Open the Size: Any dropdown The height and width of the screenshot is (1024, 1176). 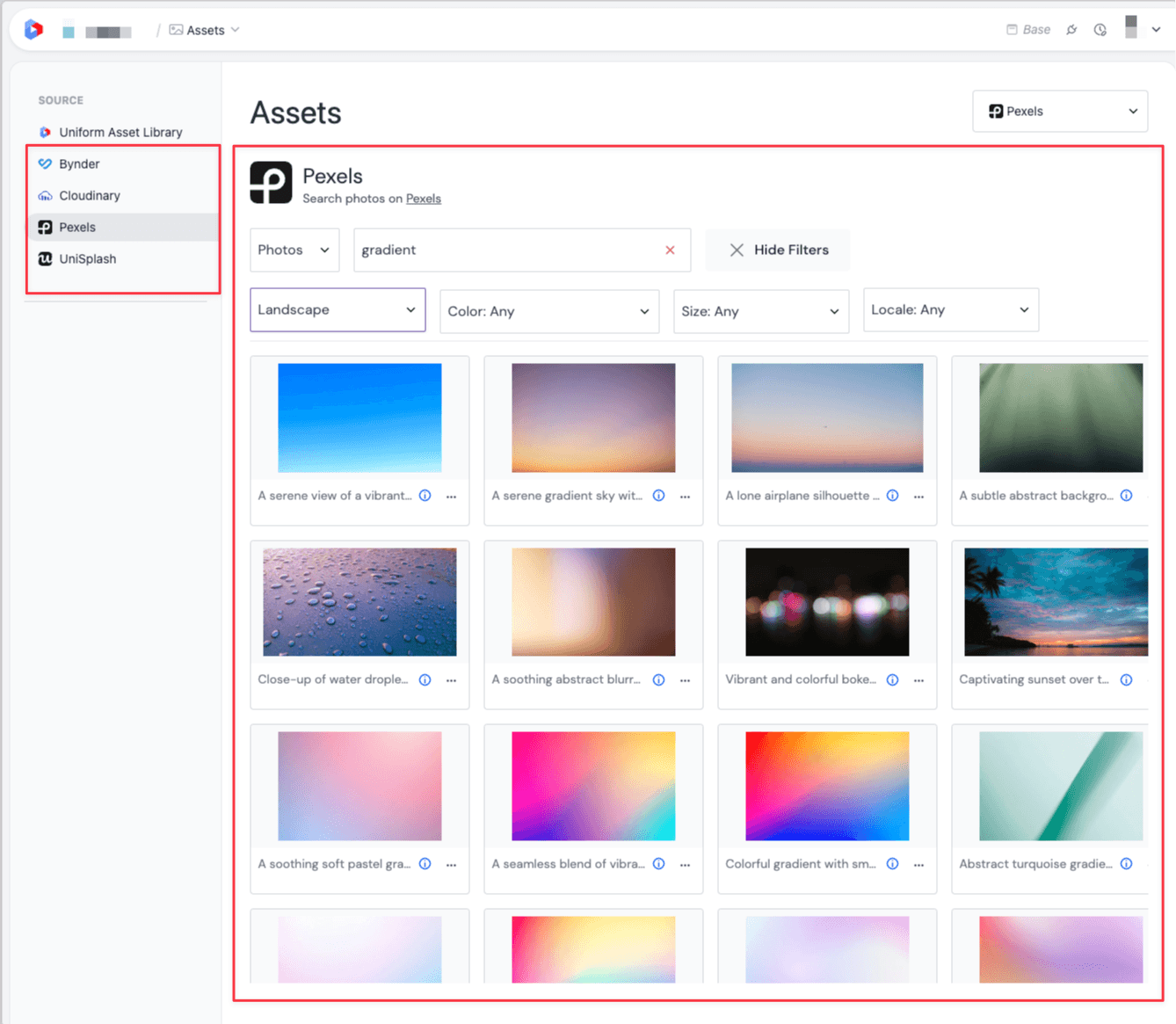[x=761, y=311]
